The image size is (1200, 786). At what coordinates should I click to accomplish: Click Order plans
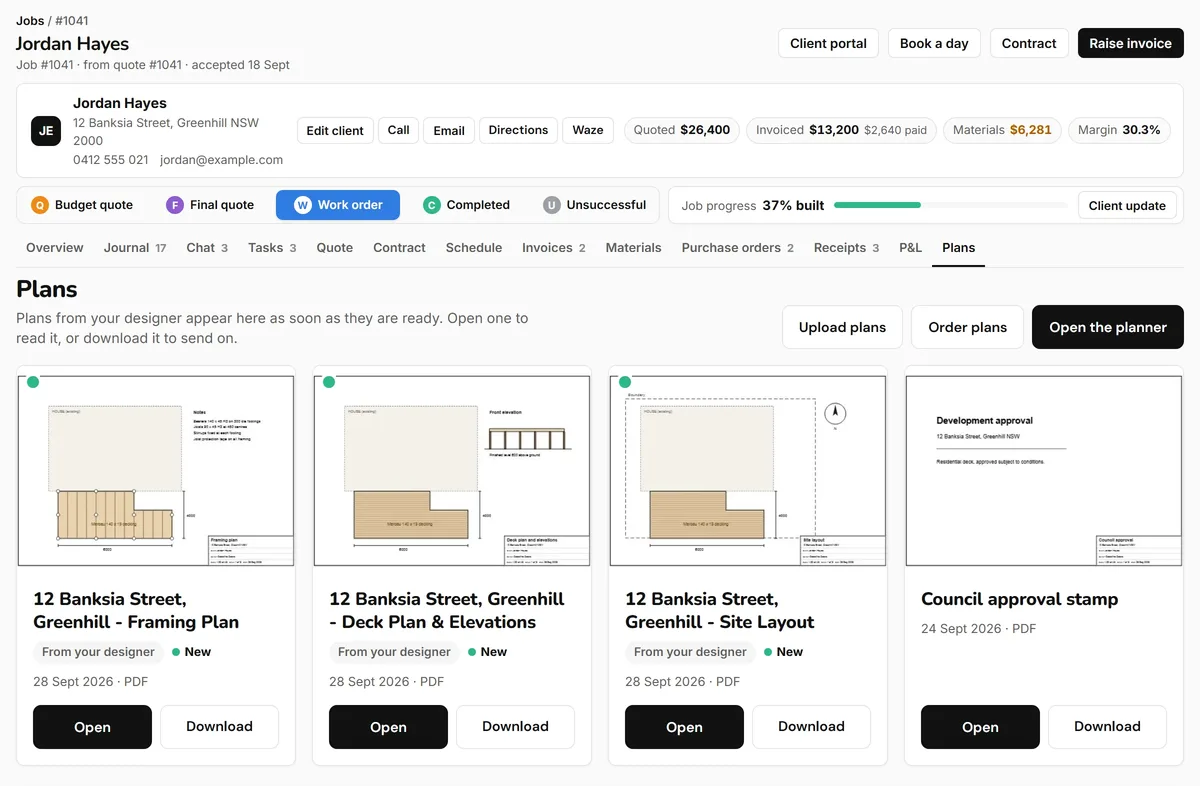click(x=968, y=327)
